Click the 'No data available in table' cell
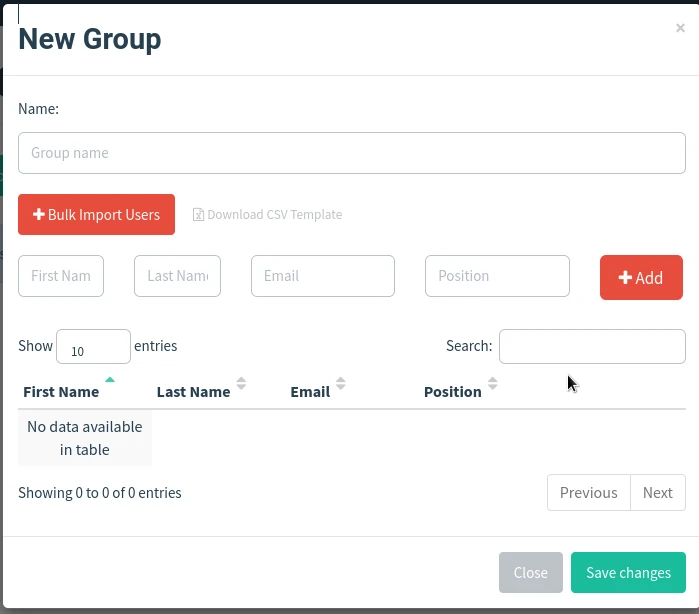This screenshot has width=699, height=614. click(85, 438)
